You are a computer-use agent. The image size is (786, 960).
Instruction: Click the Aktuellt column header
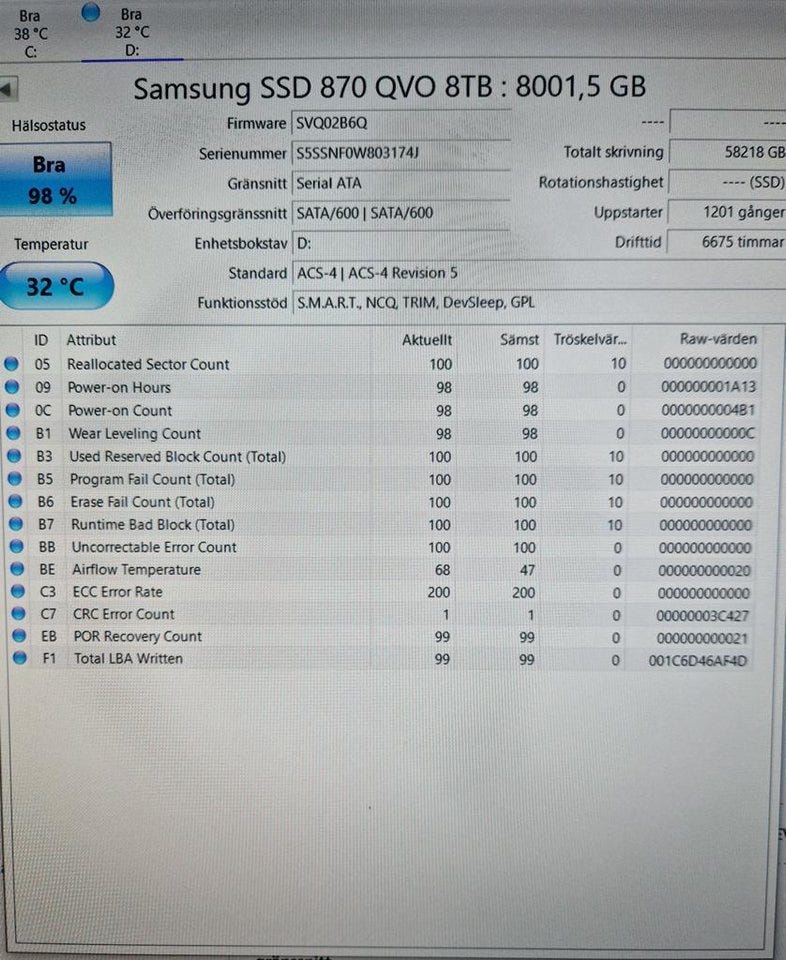pos(427,340)
